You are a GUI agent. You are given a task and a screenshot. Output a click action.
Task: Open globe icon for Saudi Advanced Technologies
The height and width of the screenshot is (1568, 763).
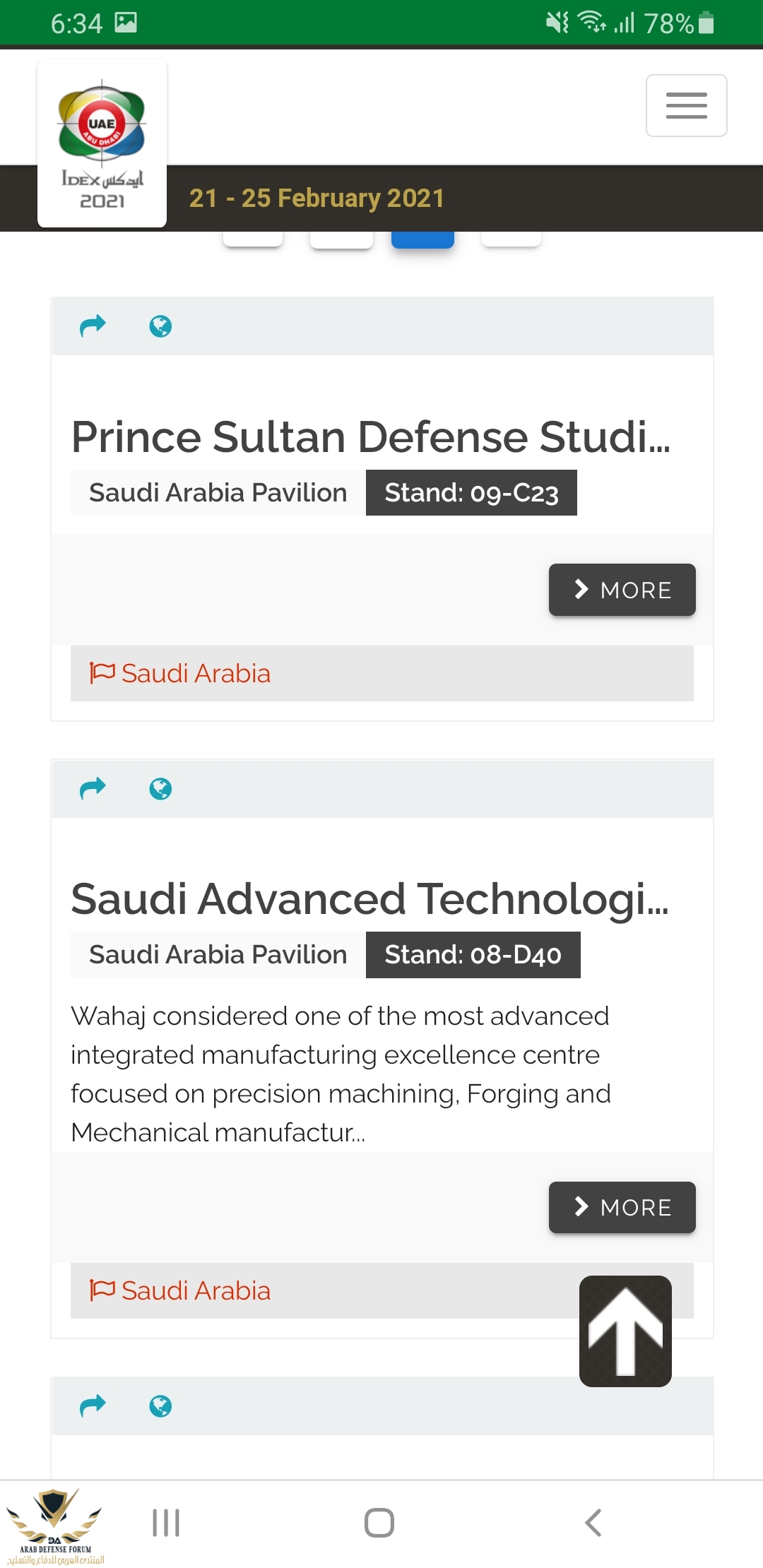[160, 789]
